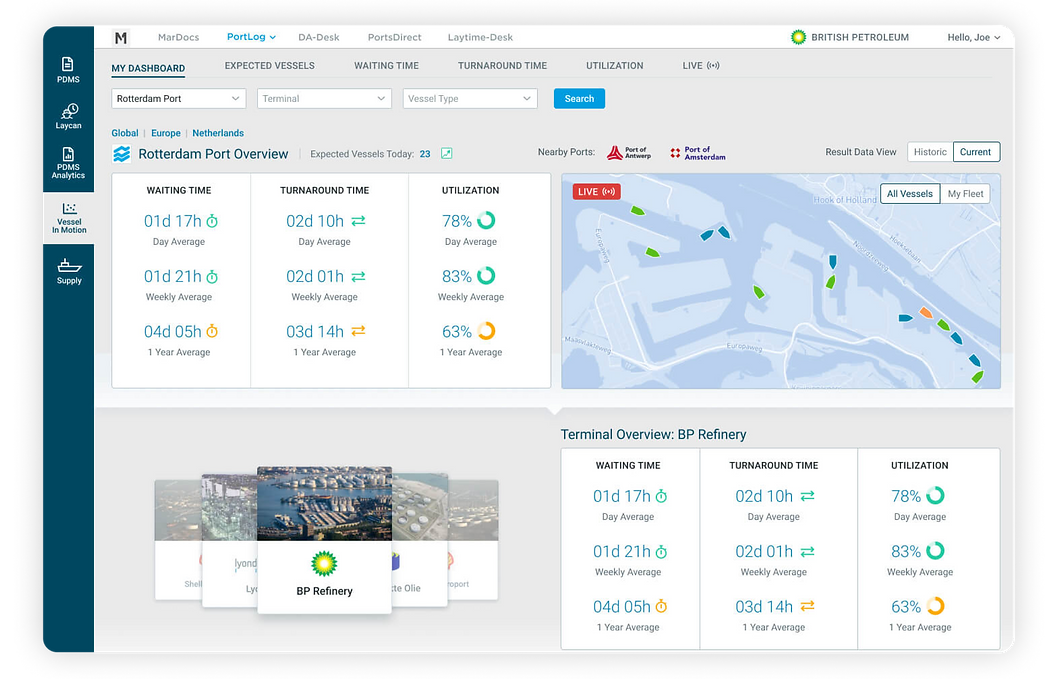Switch to MarDocs in the top menu
The height and width of the screenshot is (679, 1054).
pos(179,38)
